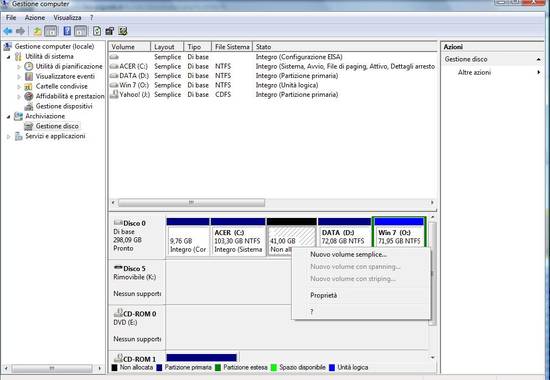Sort by the Stato column header

(x=344, y=47)
